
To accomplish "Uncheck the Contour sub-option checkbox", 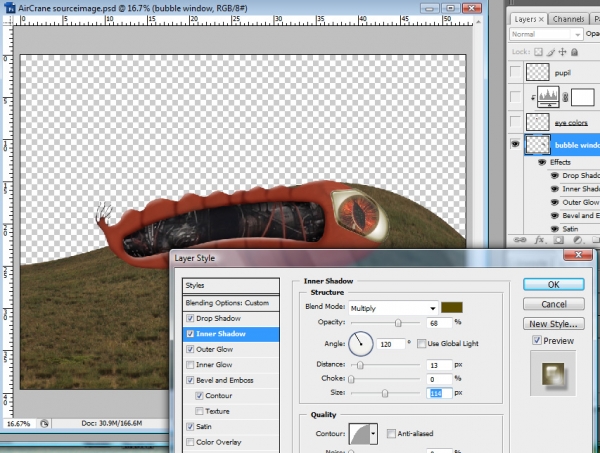I will (199, 396).
